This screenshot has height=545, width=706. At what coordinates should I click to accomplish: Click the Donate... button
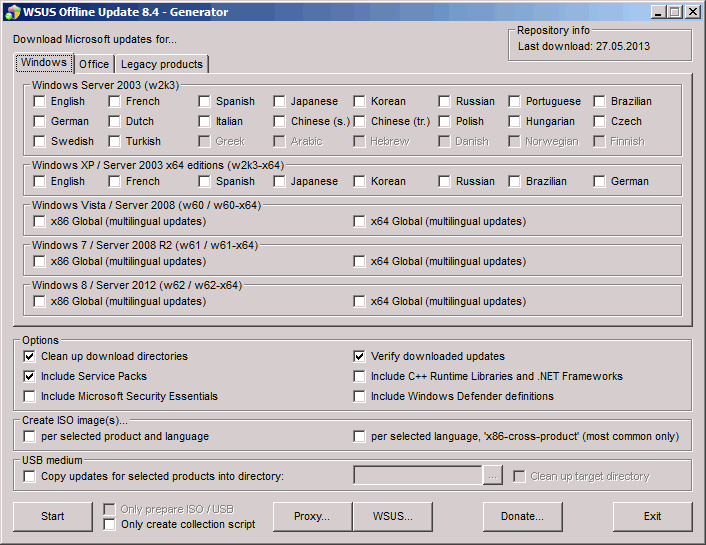tap(522, 517)
